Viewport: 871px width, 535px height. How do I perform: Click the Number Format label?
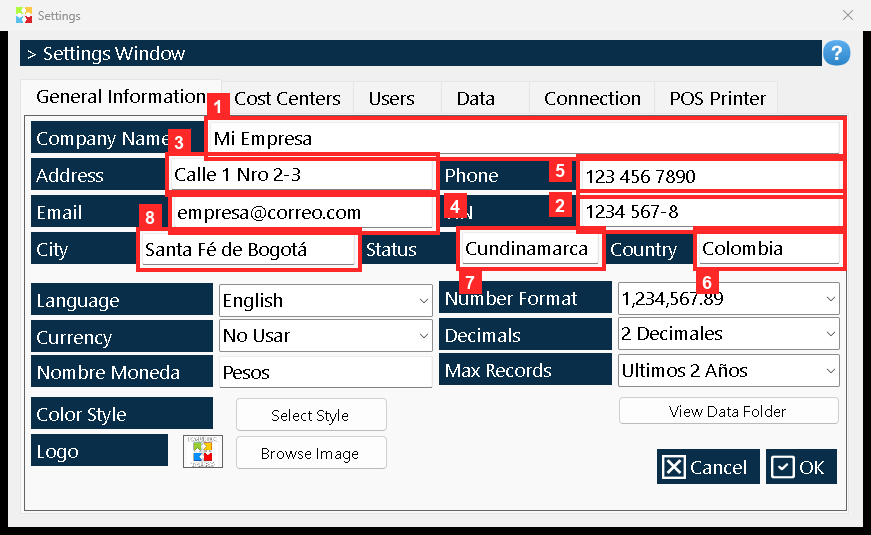pyautogui.click(x=525, y=298)
